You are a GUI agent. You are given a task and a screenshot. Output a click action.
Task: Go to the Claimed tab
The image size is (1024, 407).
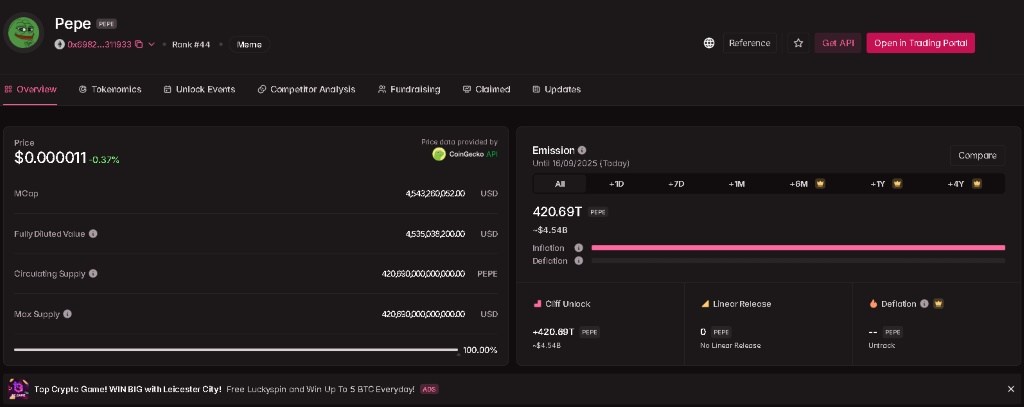pos(487,89)
